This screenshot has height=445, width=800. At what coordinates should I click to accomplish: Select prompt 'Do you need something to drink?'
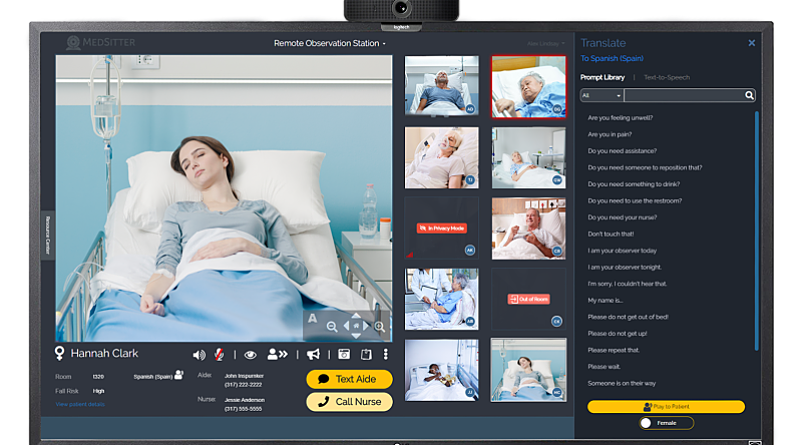(633, 184)
